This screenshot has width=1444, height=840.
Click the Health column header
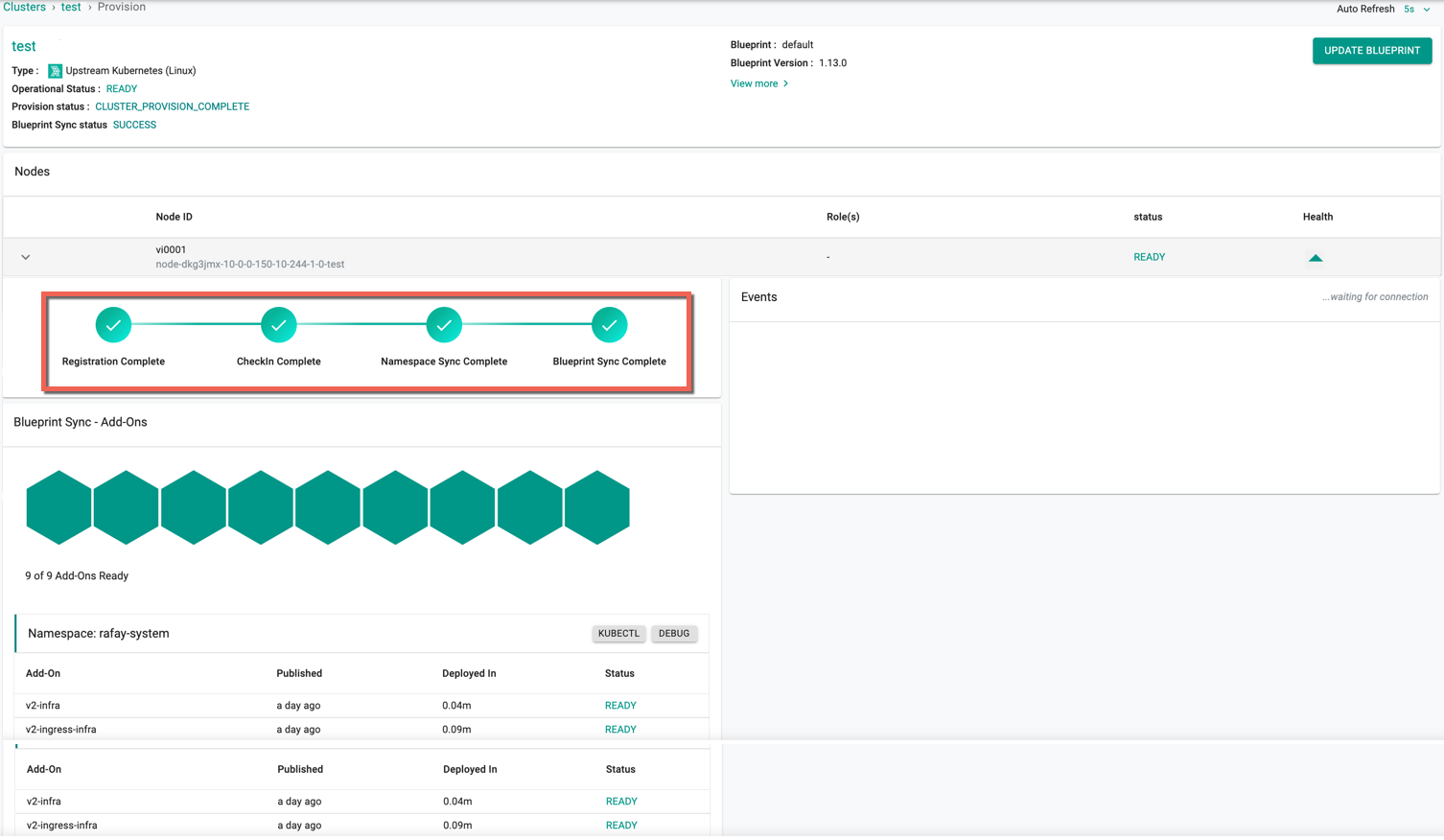(x=1317, y=217)
